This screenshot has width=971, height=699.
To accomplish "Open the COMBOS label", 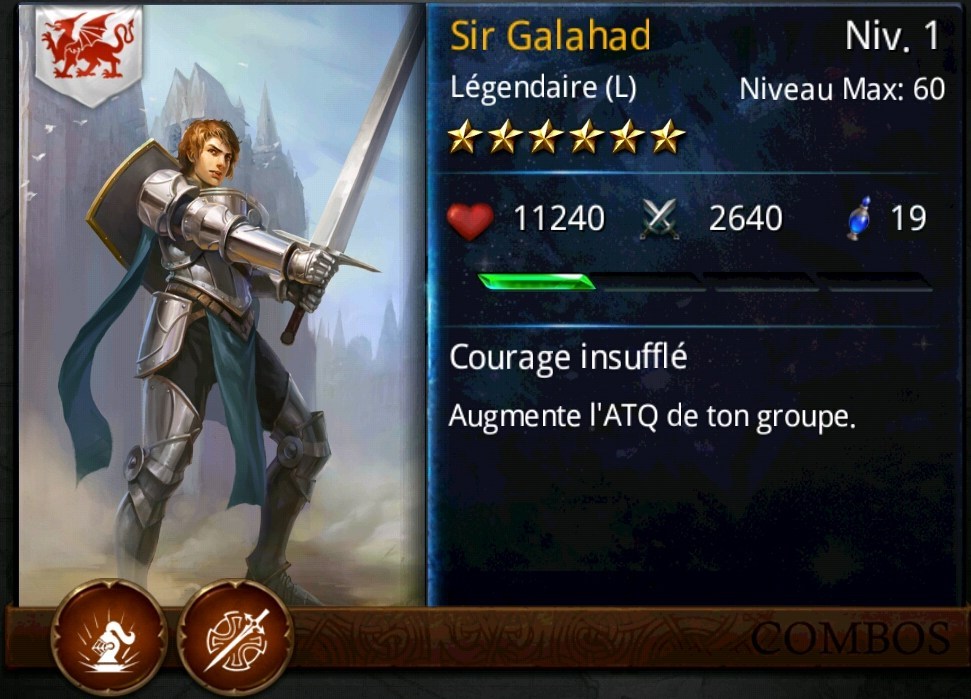I will point(850,638).
